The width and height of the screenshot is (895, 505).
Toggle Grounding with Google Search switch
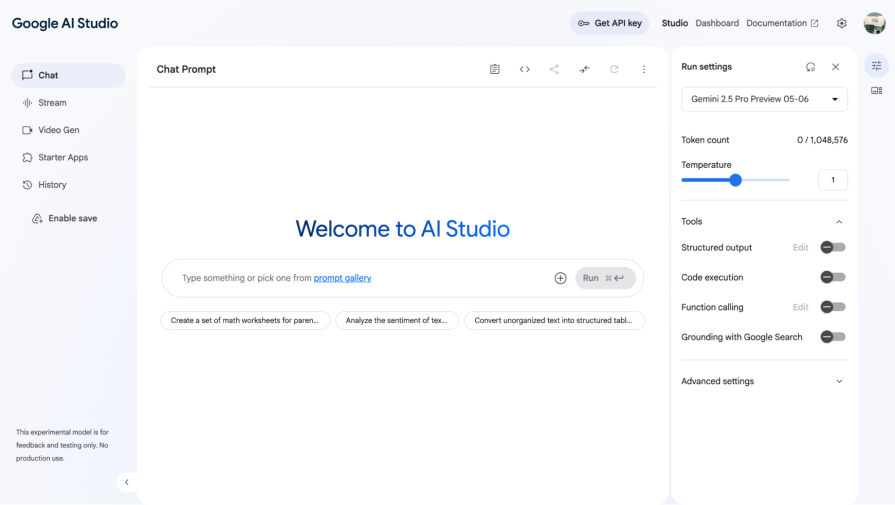833,337
